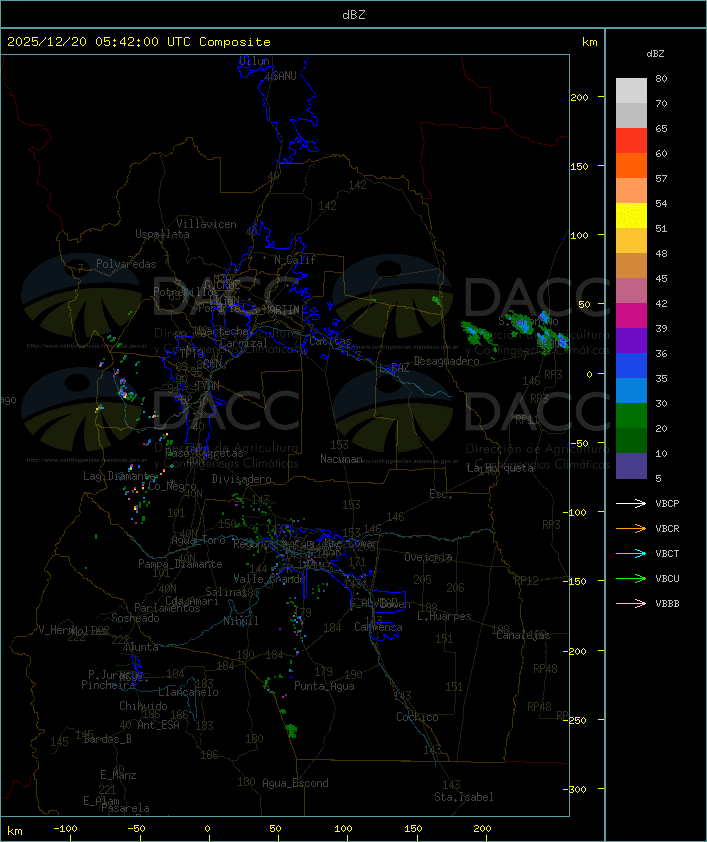Image resolution: width=707 pixels, height=842 pixels.
Task: Pick the purple 36-39 dBZ legend swatch
Action: 631,340
